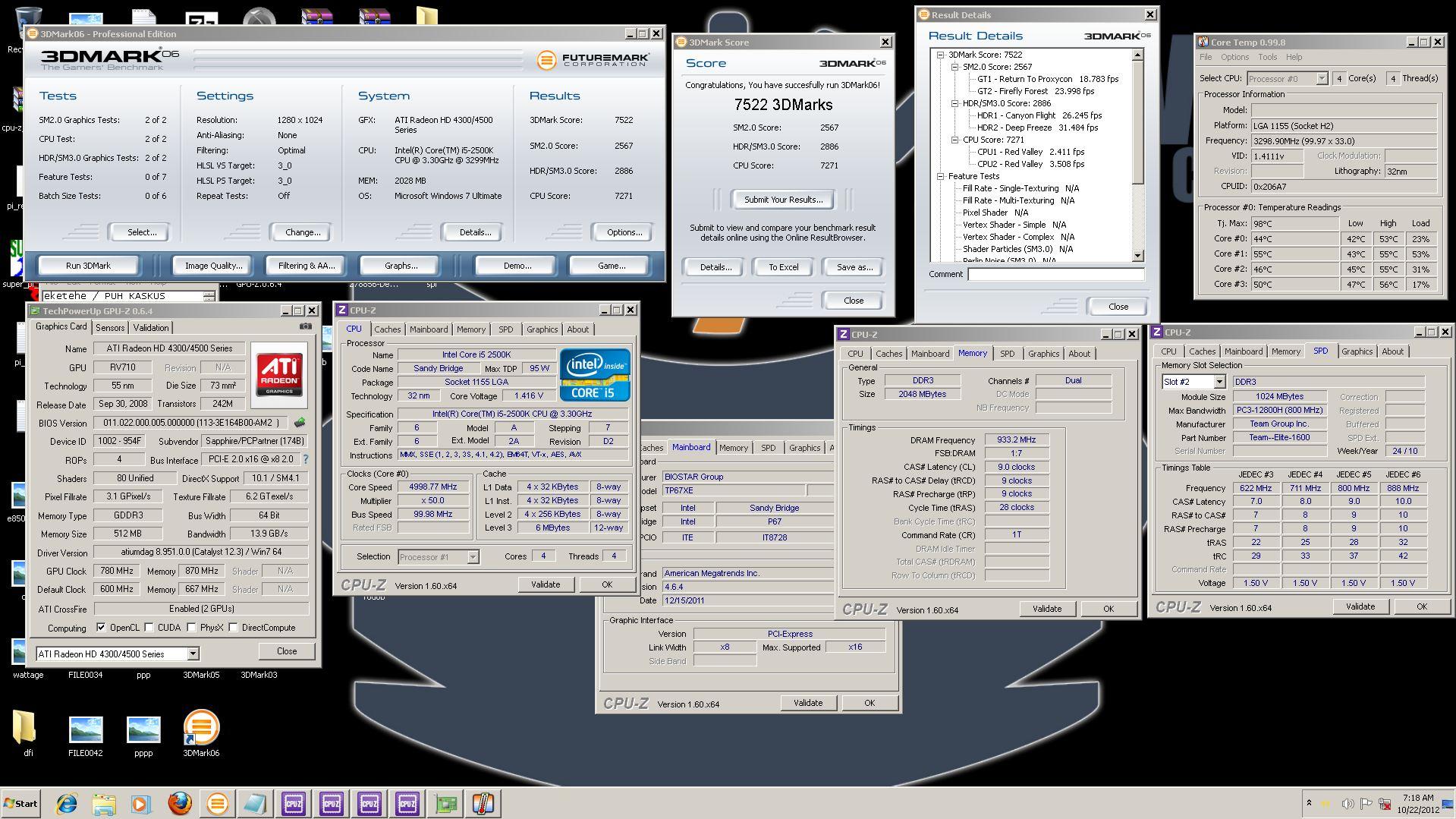1456x819 pixels.
Task: Collapse the 3DMark Score tree node
Action: (940, 55)
